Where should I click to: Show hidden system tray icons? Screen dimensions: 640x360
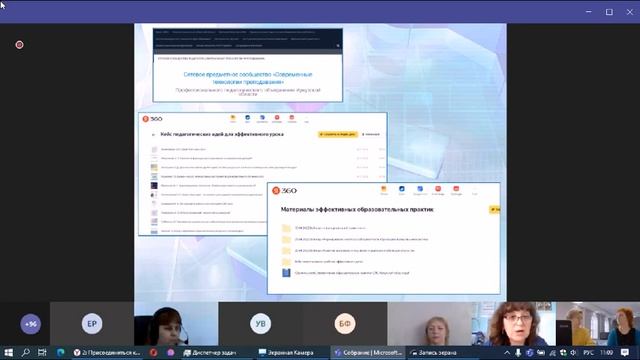(507, 352)
